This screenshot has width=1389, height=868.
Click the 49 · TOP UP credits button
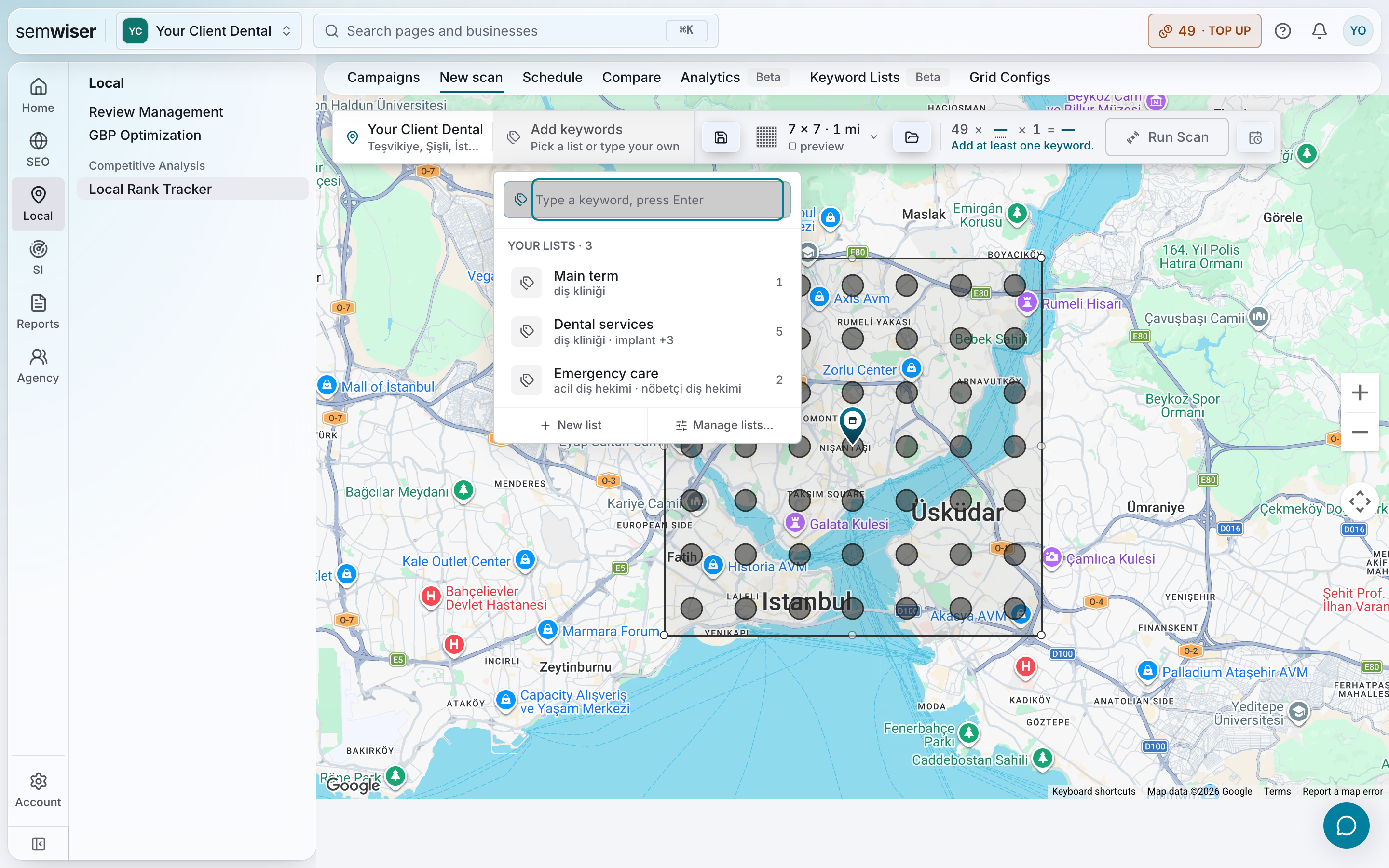(1204, 31)
